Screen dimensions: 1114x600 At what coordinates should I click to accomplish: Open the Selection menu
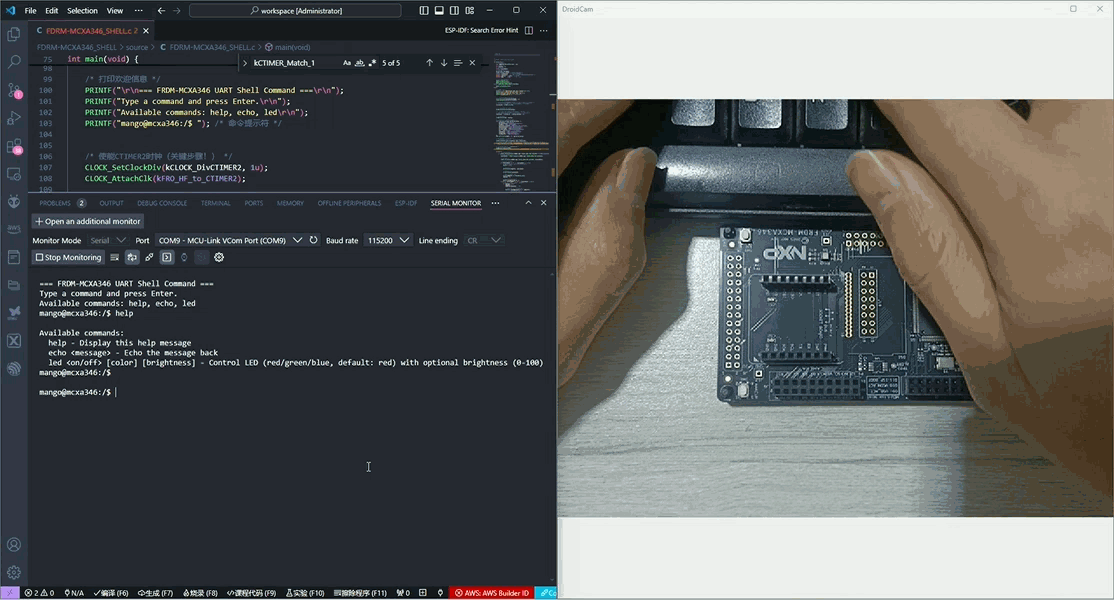pyautogui.click(x=82, y=10)
